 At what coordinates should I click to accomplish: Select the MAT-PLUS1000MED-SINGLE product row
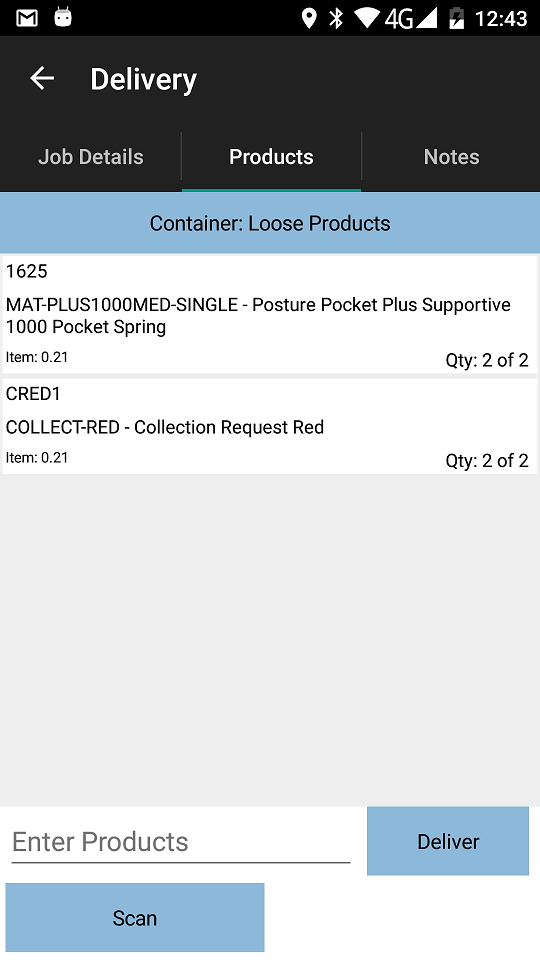click(270, 315)
